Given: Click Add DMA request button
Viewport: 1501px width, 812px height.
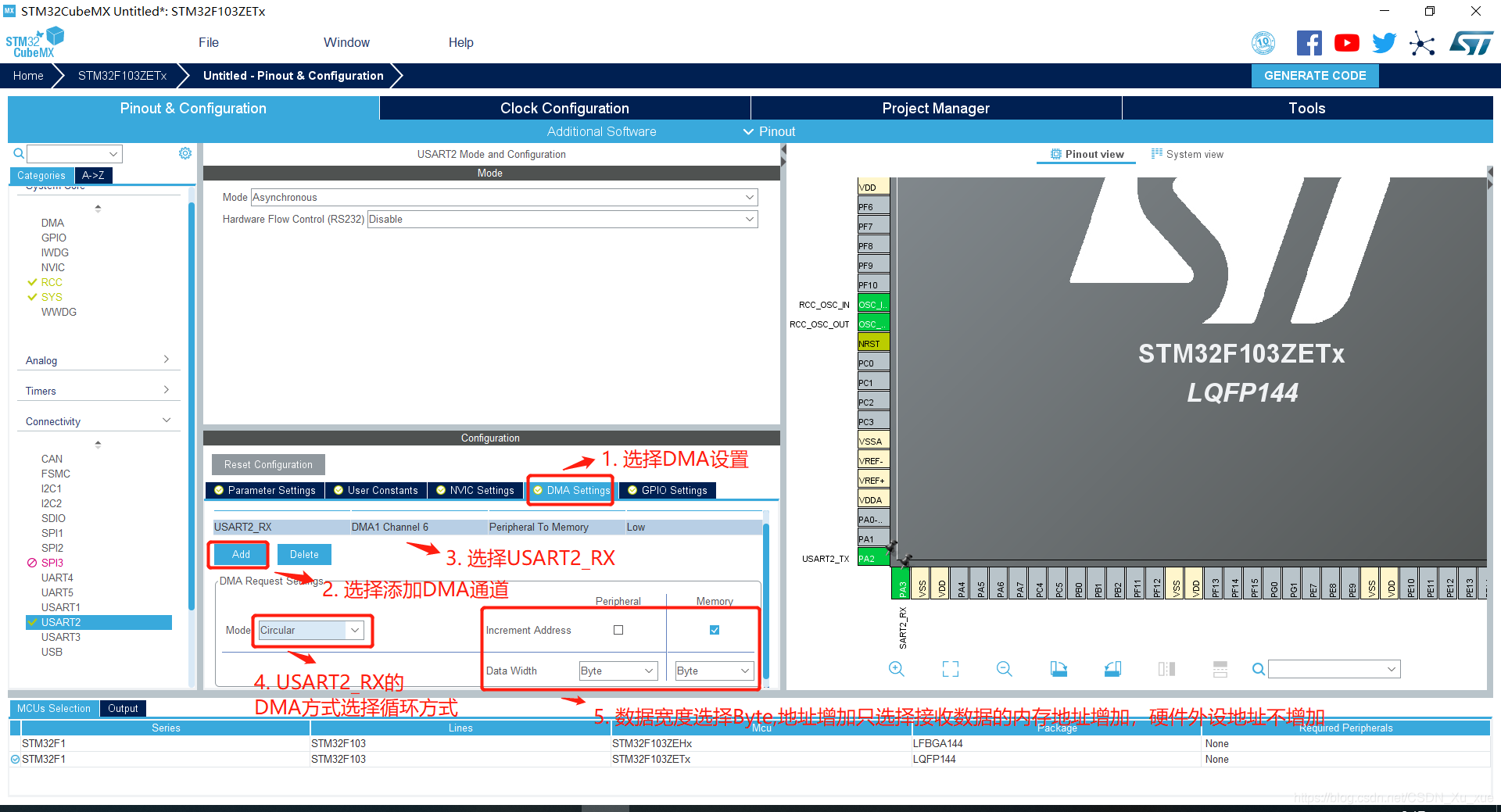Looking at the screenshot, I should pyautogui.click(x=241, y=554).
